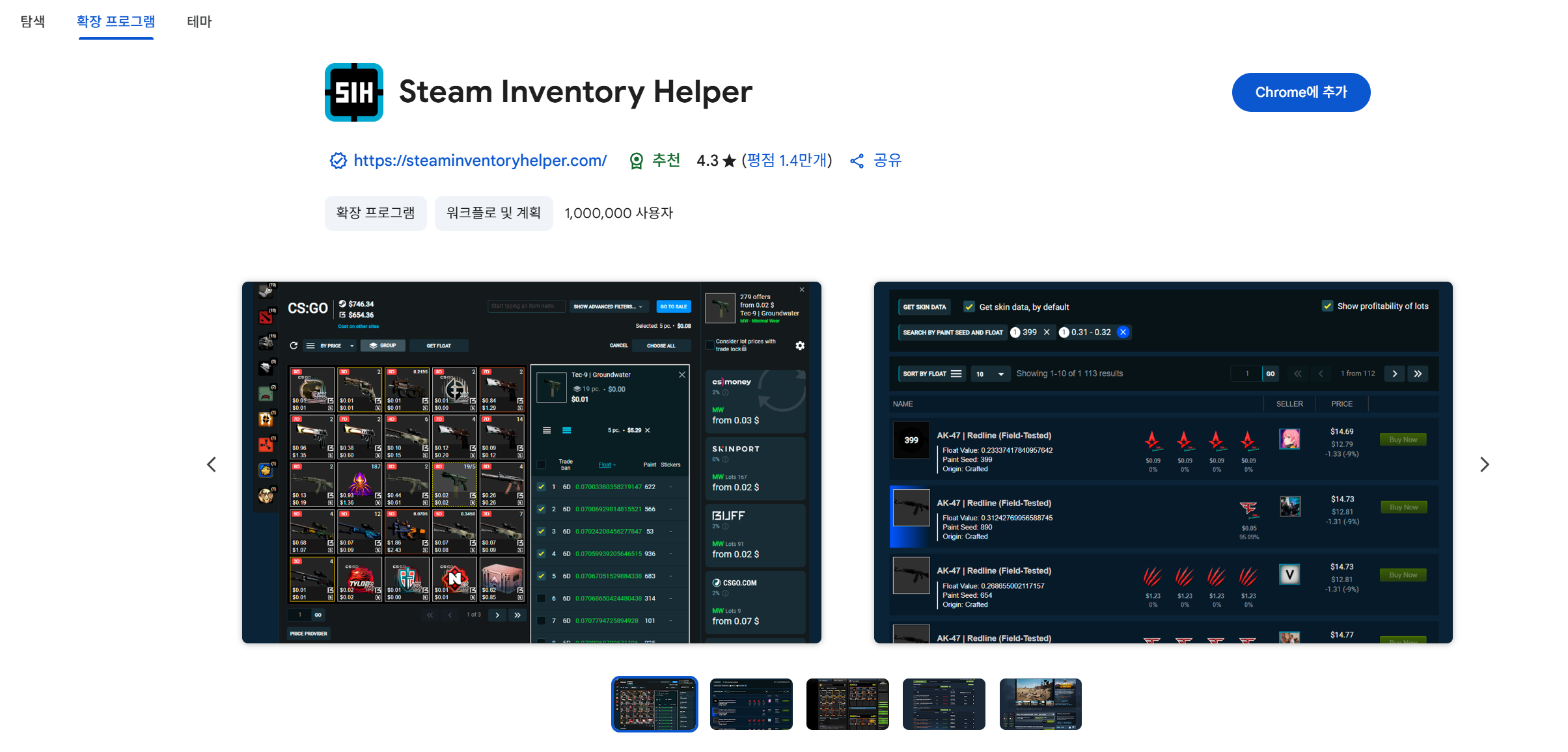This screenshot has width=1568, height=752.
Task: Click the verified badge icon beside the website URL
Action: (x=338, y=161)
